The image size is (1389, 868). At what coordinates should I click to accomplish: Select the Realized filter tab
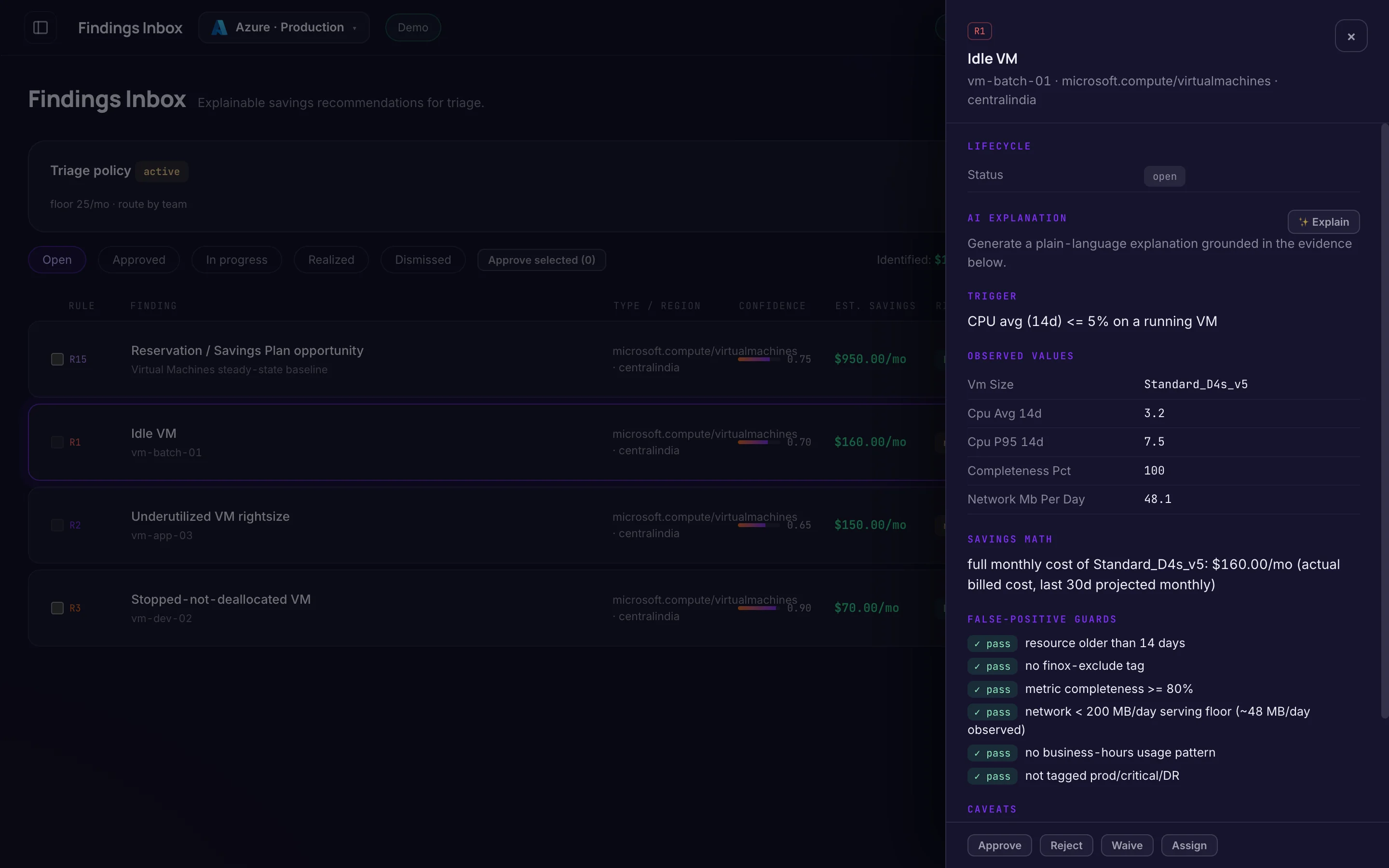(x=331, y=260)
